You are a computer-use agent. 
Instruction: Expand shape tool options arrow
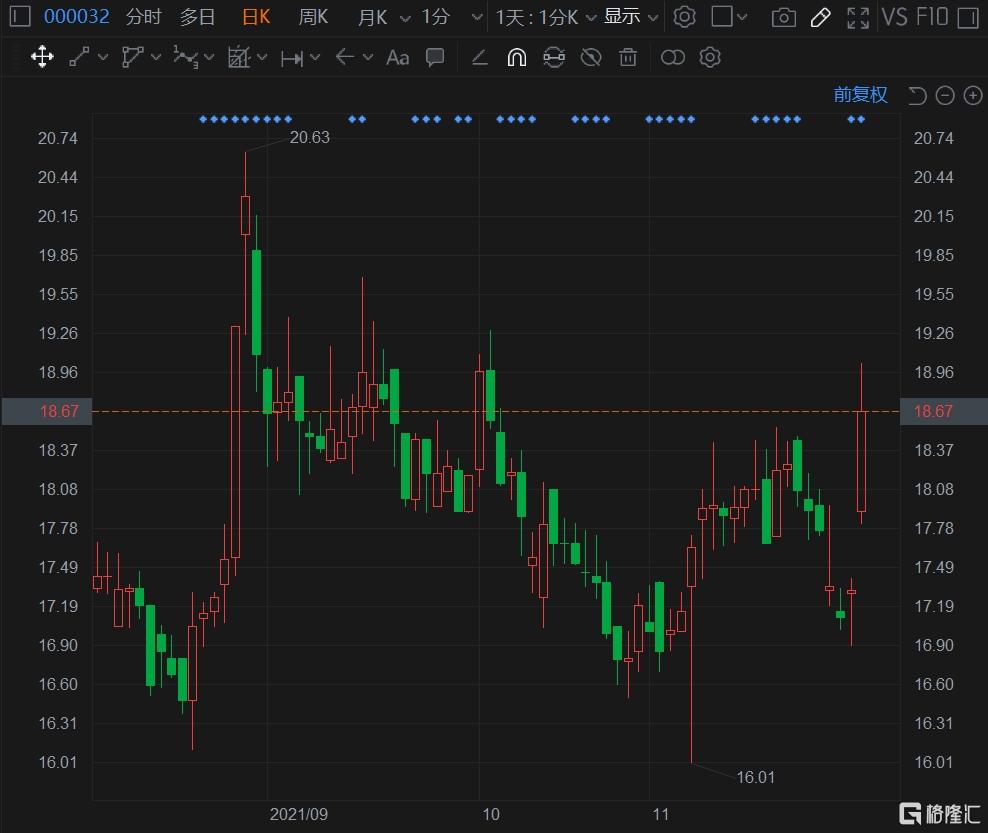[x=156, y=57]
